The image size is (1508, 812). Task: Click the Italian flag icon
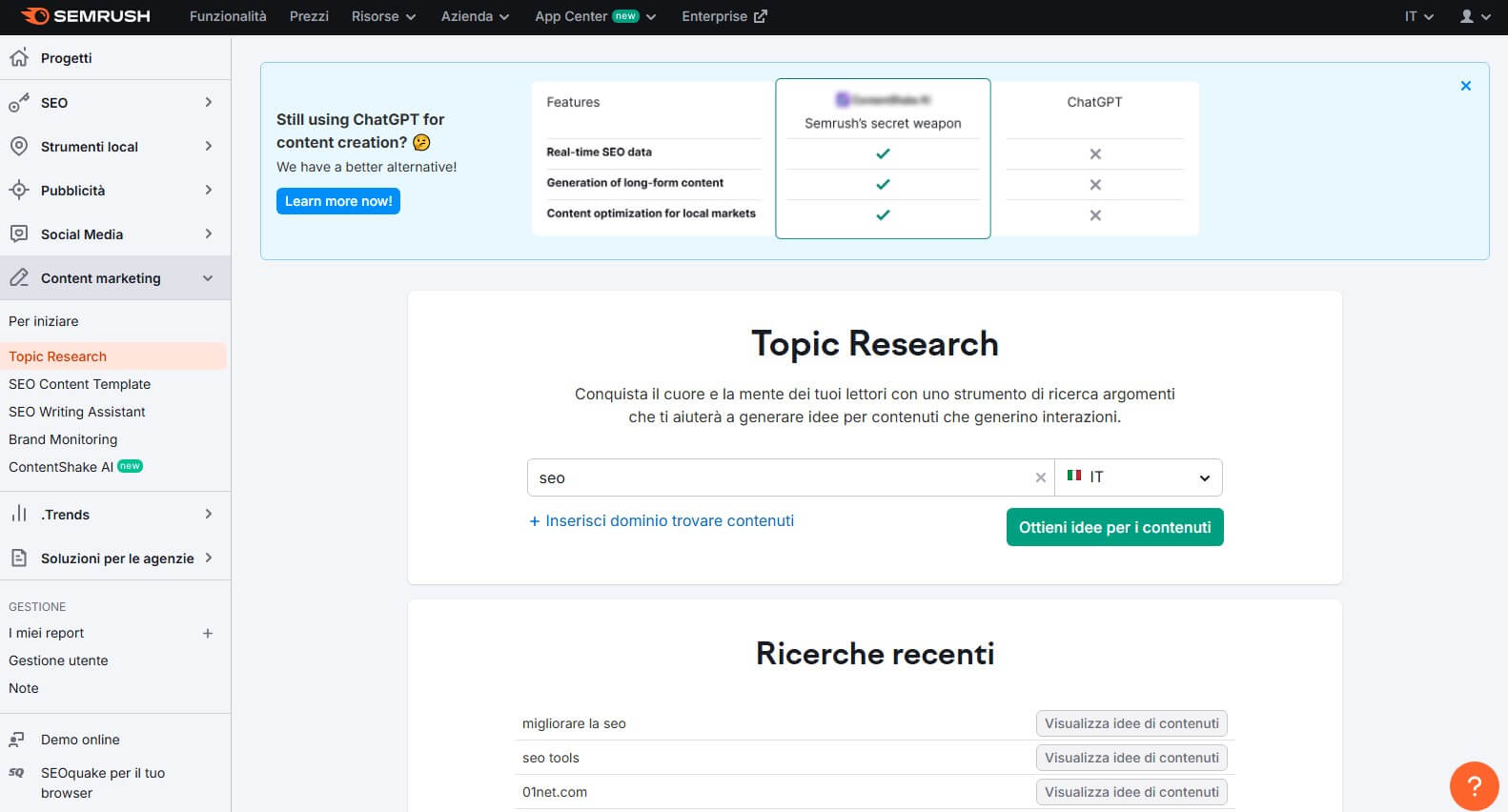[x=1074, y=476]
